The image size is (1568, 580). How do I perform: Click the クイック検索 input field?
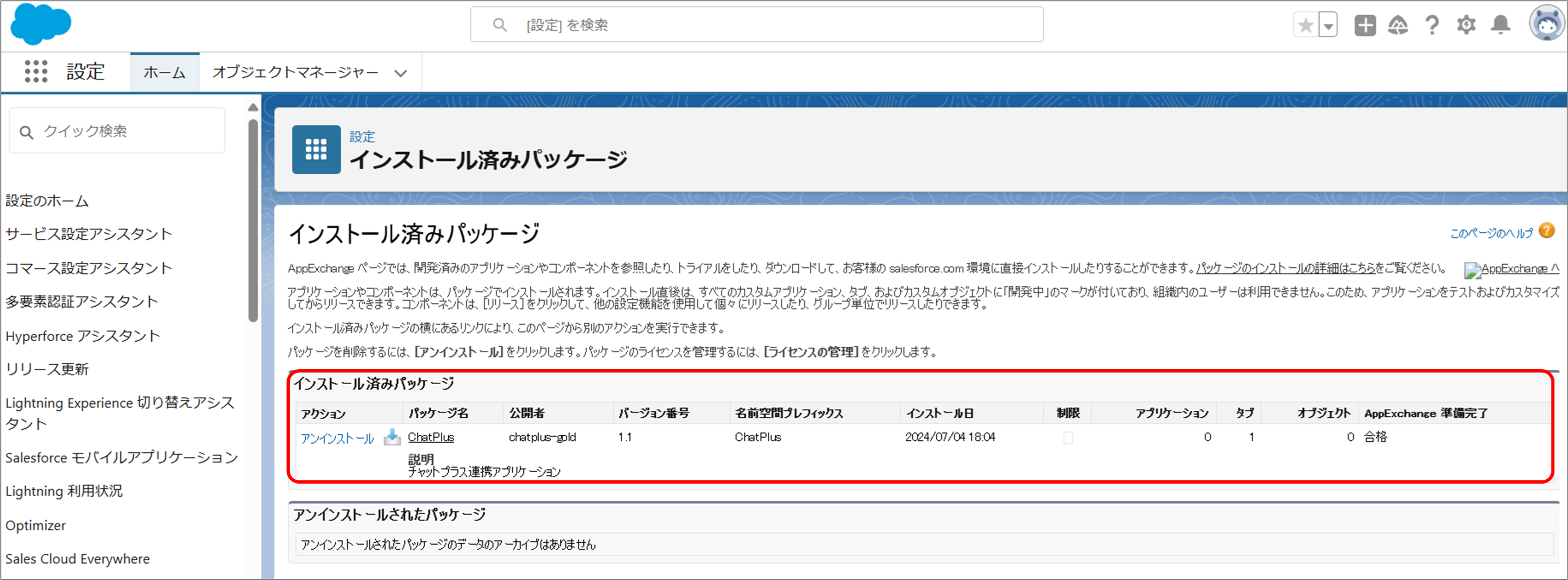pos(117,131)
